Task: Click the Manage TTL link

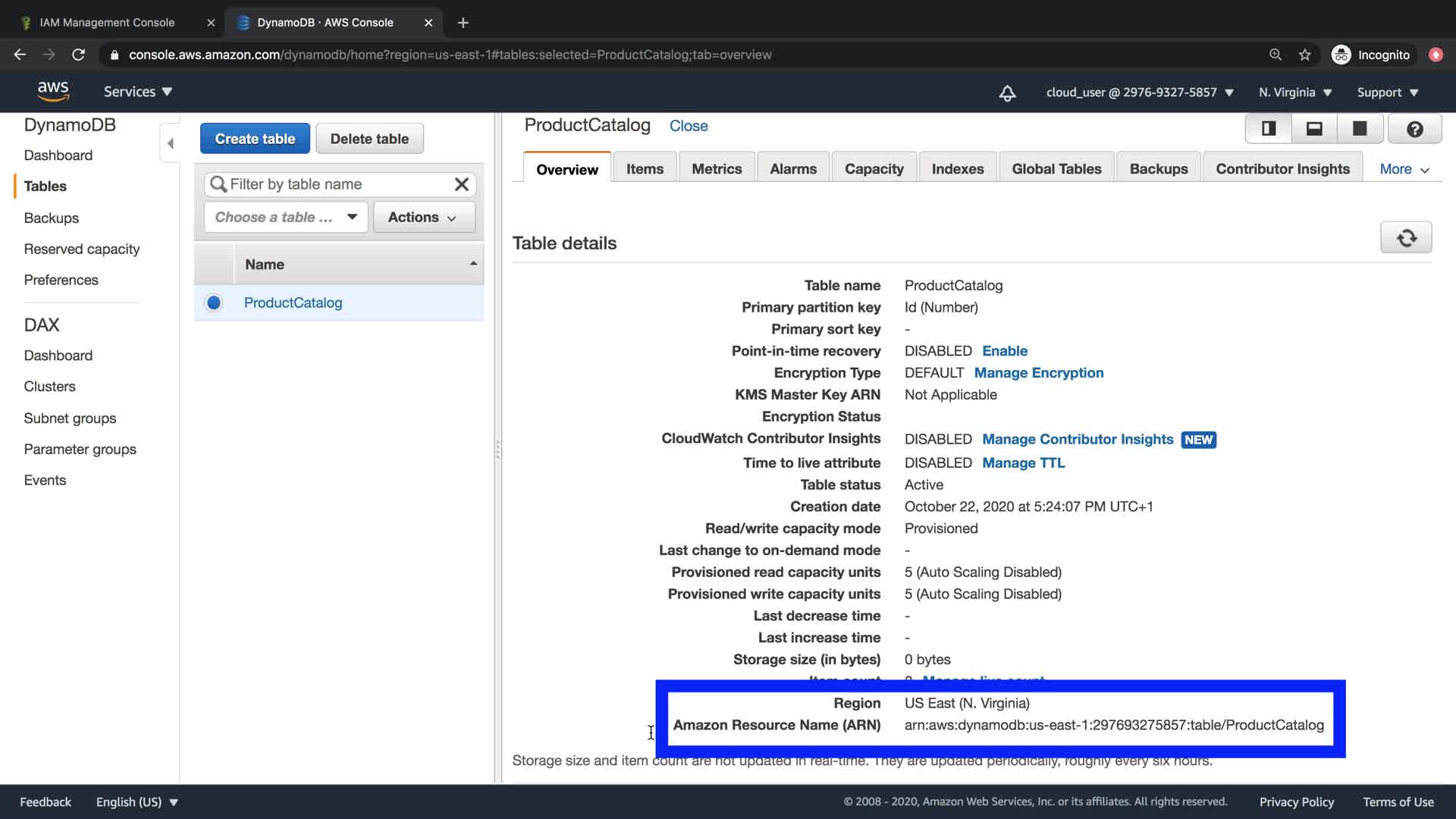Action: pyautogui.click(x=1023, y=463)
